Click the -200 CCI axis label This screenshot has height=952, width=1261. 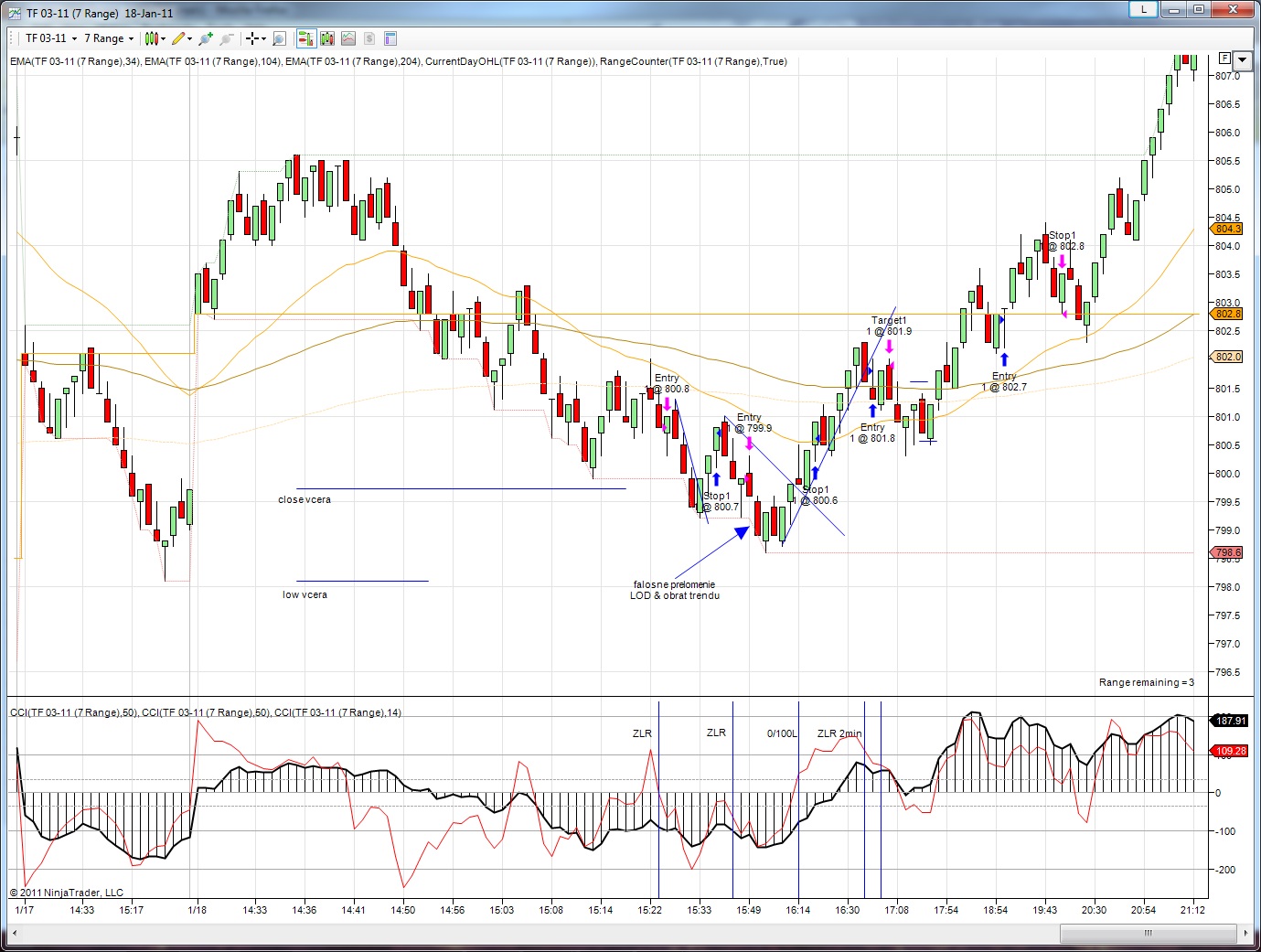click(1224, 870)
